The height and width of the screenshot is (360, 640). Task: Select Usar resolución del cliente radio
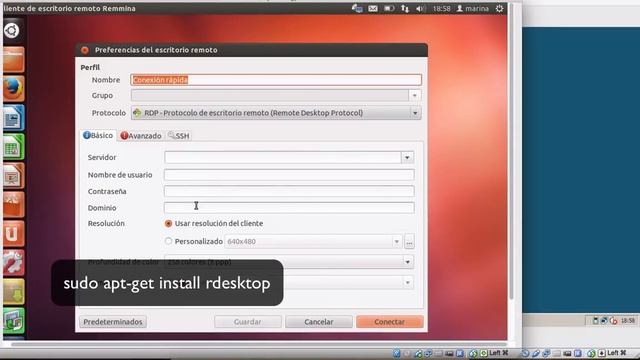168,224
